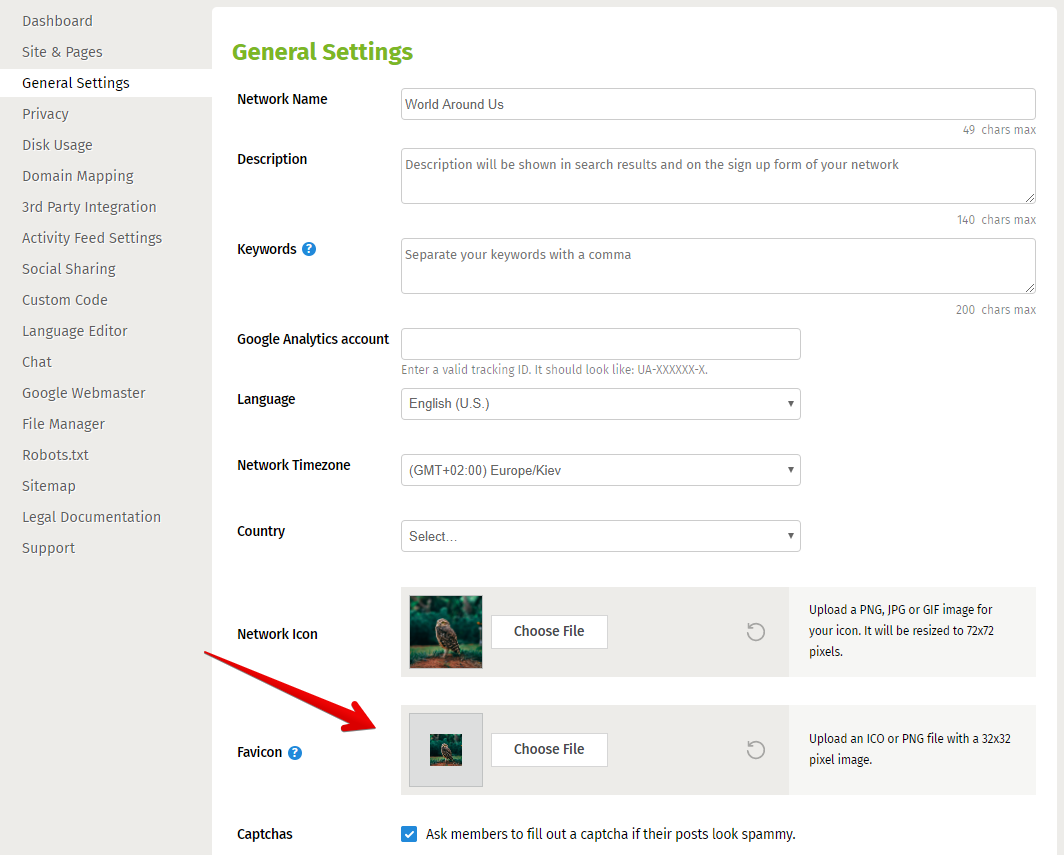Screen dimensions: 1064x855
Task: Open the Country select dropdown
Action: (601, 536)
